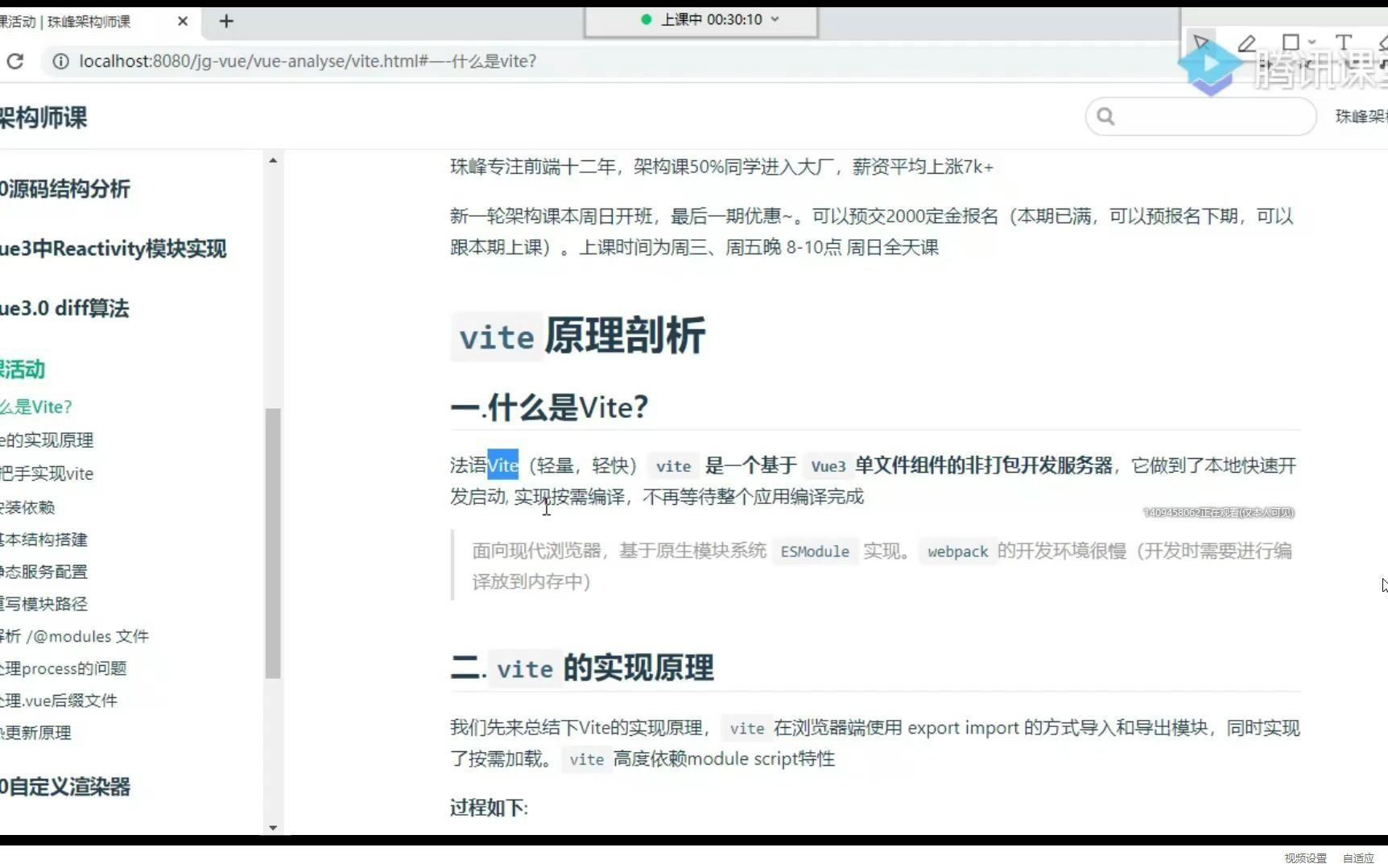
Task: Select the rectangle shape tool
Action: pos(1291,42)
